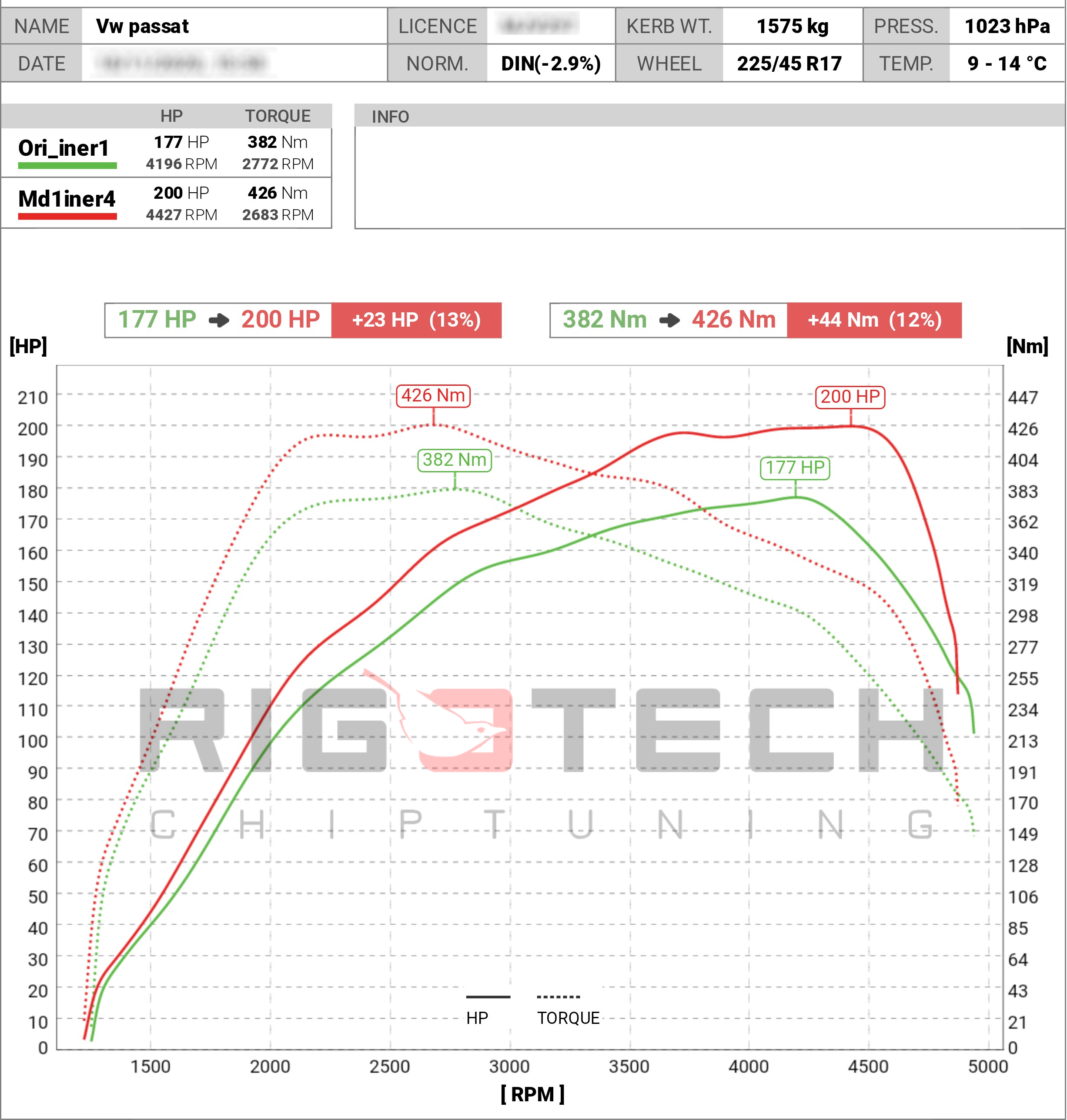Image resolution: width=1067 pixels, height=1120 pixels.
Task: Click the green 177 HP peak callout on chart
Action: (795, 468)
